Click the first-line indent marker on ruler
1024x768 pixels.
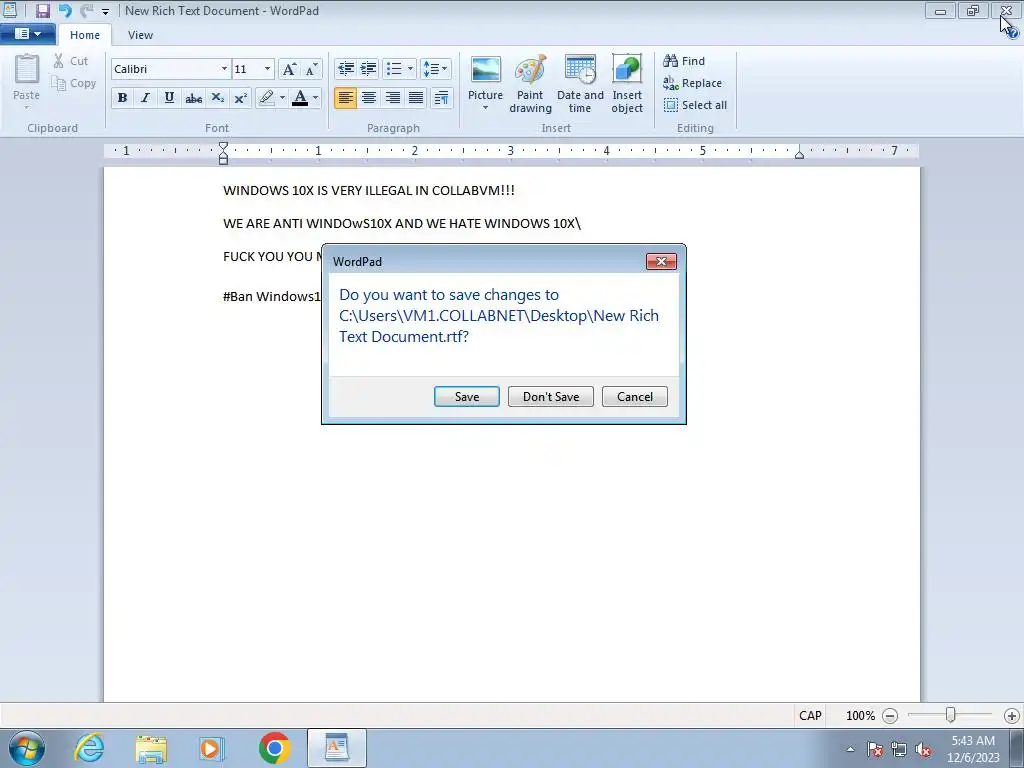223,148
